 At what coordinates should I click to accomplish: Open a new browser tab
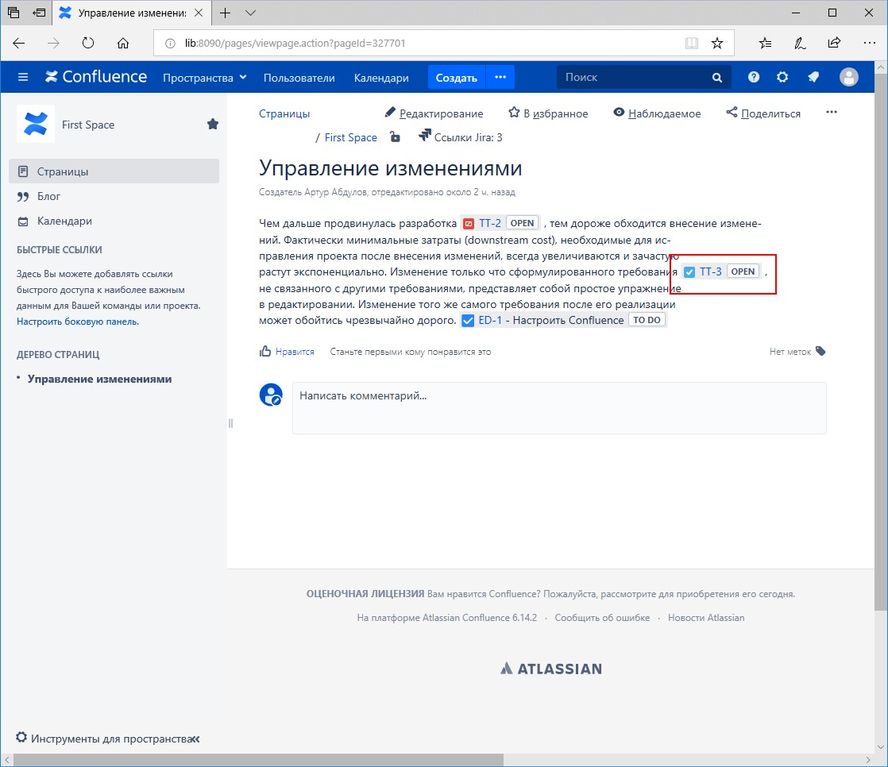[225, 12]
